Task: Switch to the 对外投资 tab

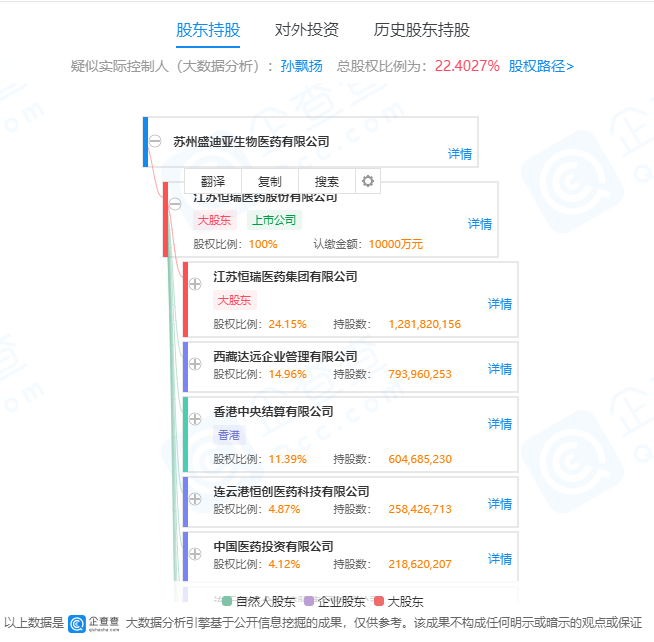Action: tap(307, 30)
